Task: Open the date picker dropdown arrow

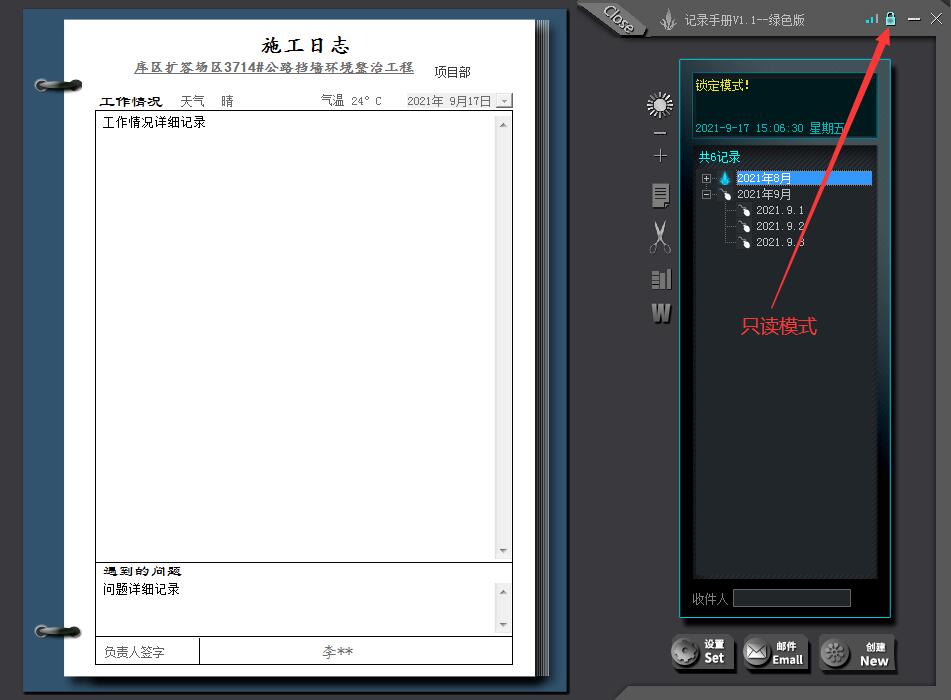Action: point(504,101)
